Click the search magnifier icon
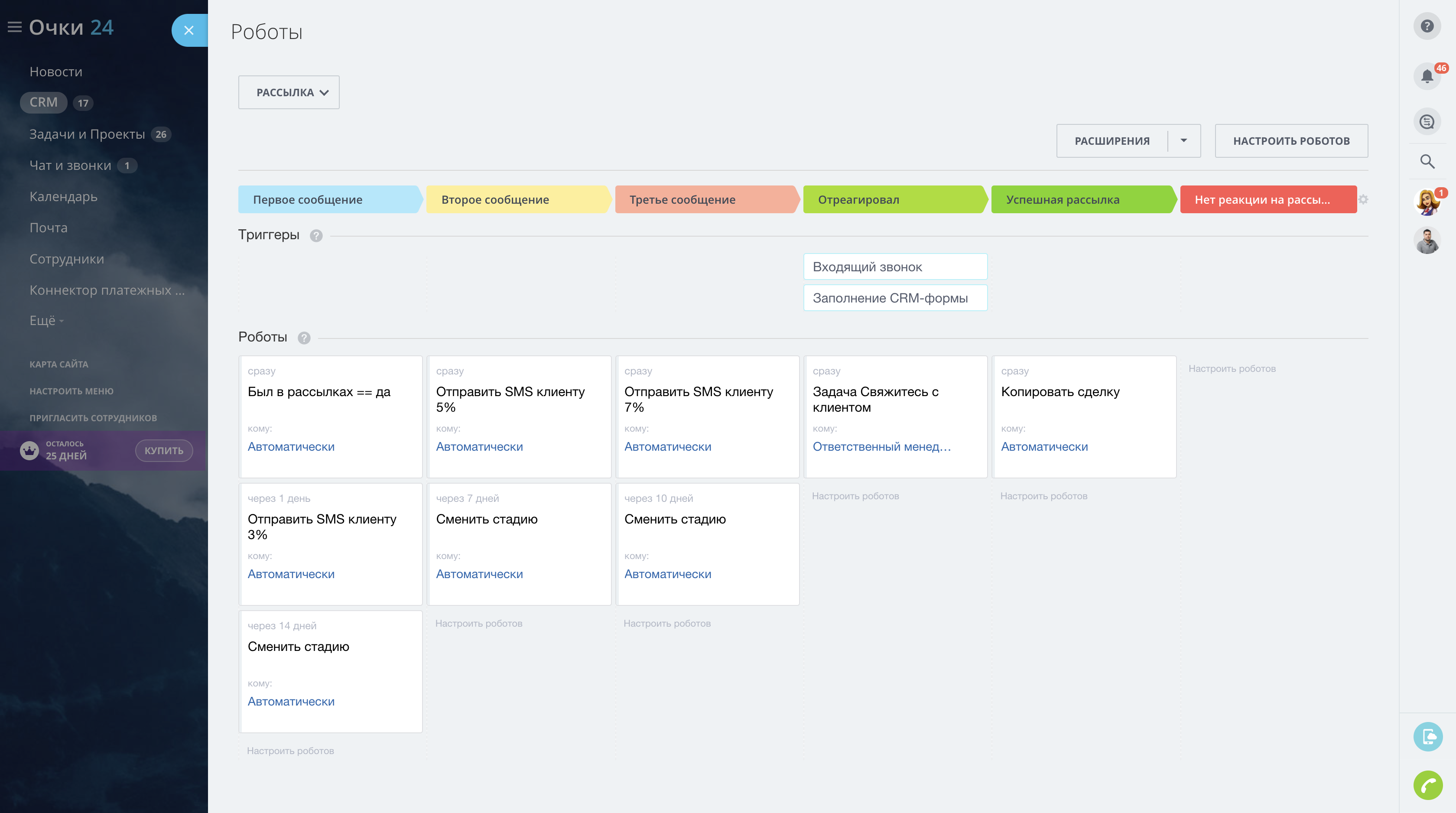The width and height of the screenshot is (1456, 813). [1427, 162]
